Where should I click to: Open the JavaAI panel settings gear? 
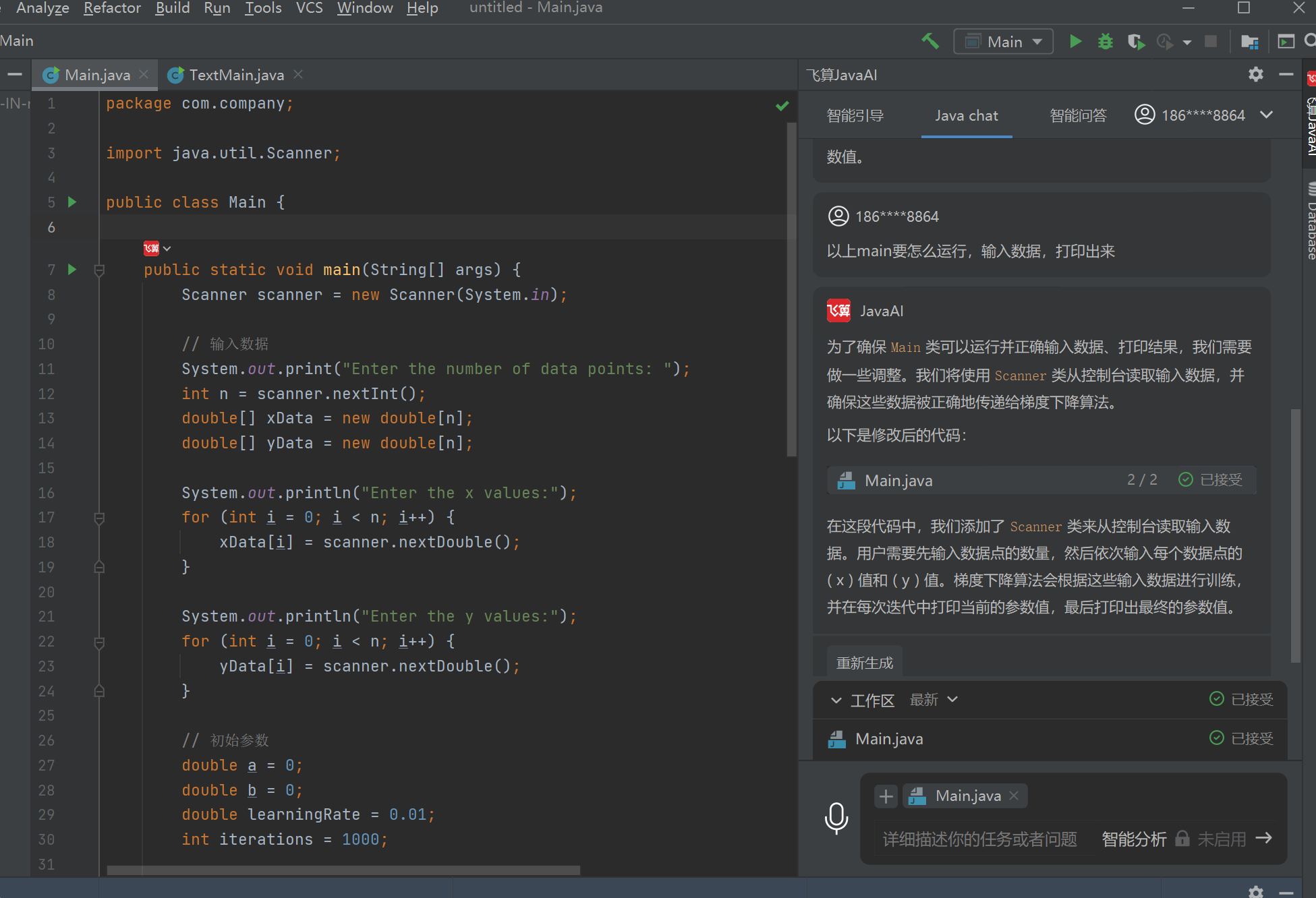(1255, 74)
